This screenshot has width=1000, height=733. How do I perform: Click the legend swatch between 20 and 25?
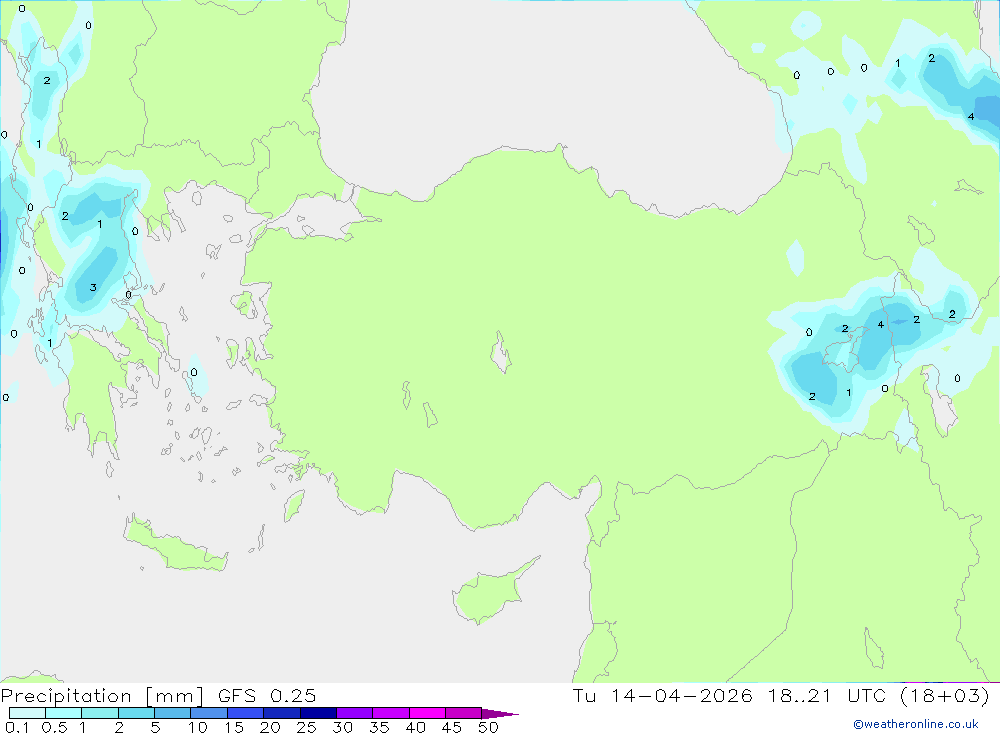pyautogui.click(x=281, y=713)
